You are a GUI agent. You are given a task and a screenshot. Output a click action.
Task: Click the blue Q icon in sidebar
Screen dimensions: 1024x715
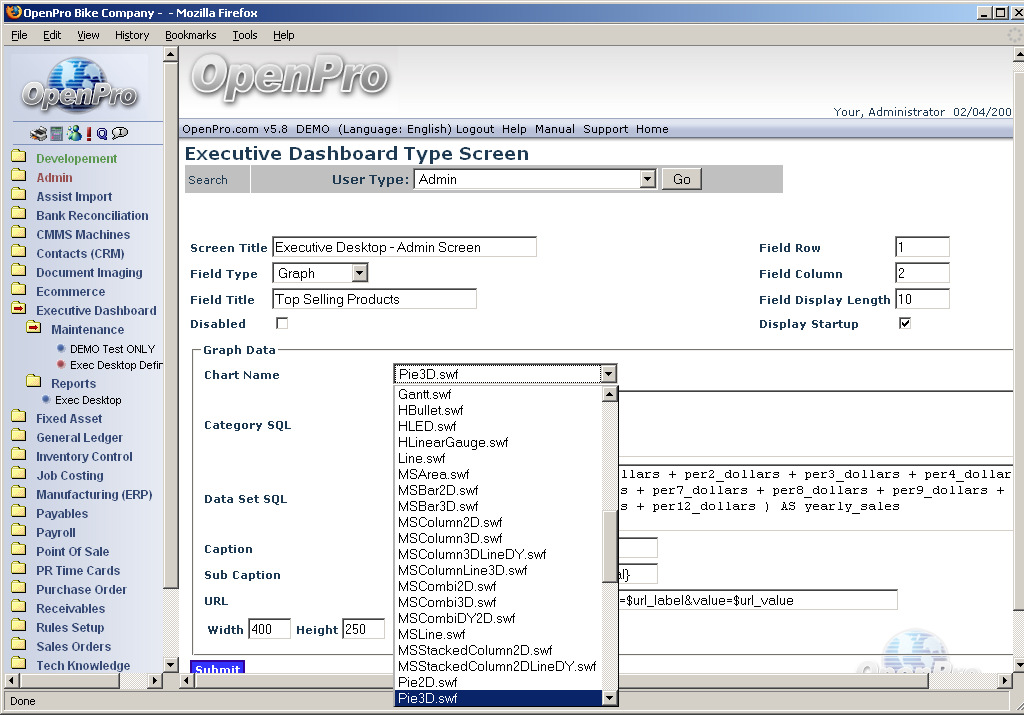pyautogui.click(x=102, y=133)
